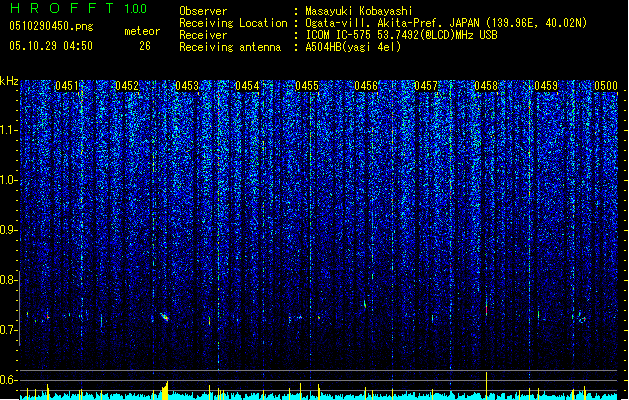Click the 0459 time marker
Viewport: 629px width, 400px height.
(546, 86)
